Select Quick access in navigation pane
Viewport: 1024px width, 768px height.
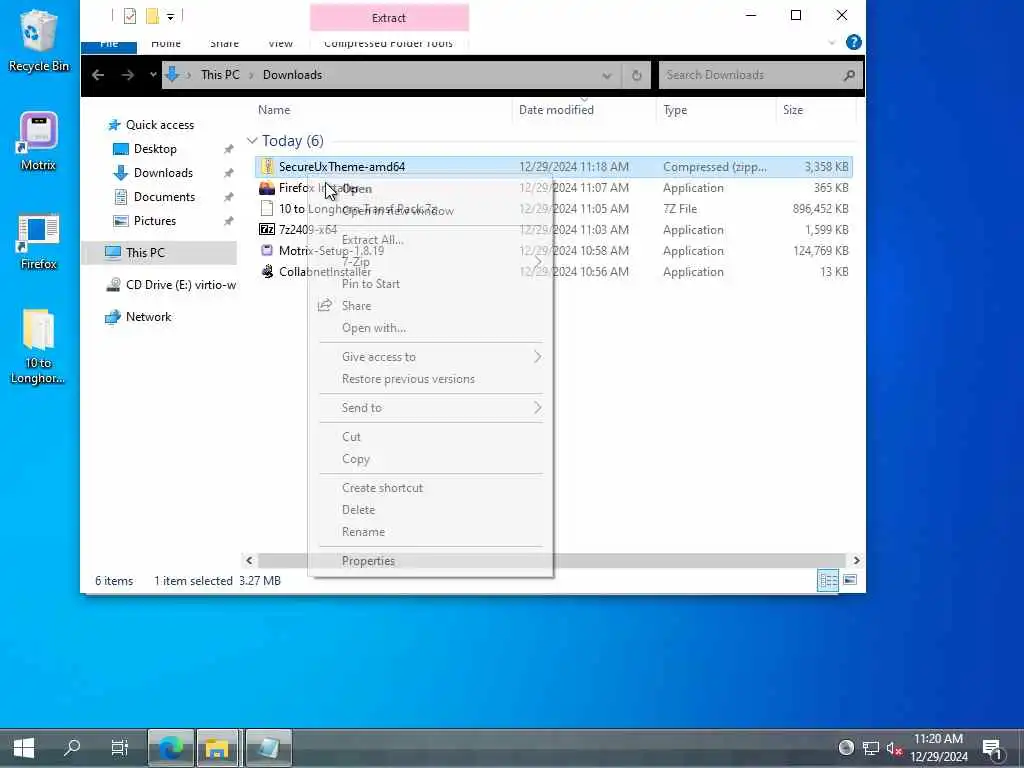point(159,125)
